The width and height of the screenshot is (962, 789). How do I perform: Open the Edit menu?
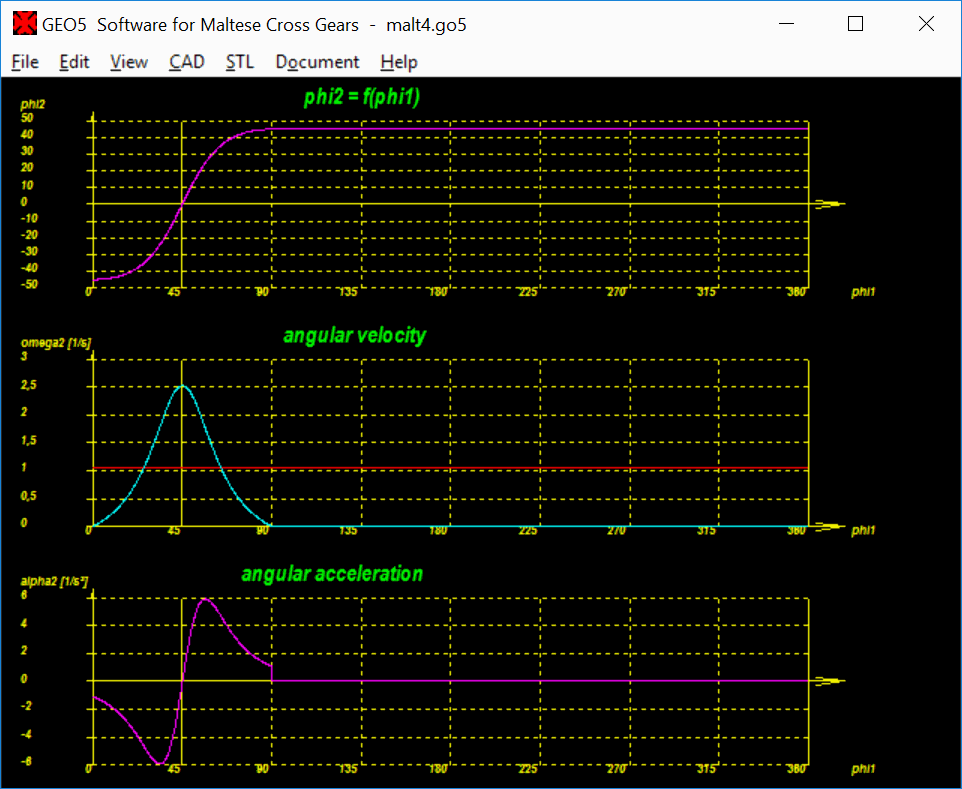click(74, 62)
